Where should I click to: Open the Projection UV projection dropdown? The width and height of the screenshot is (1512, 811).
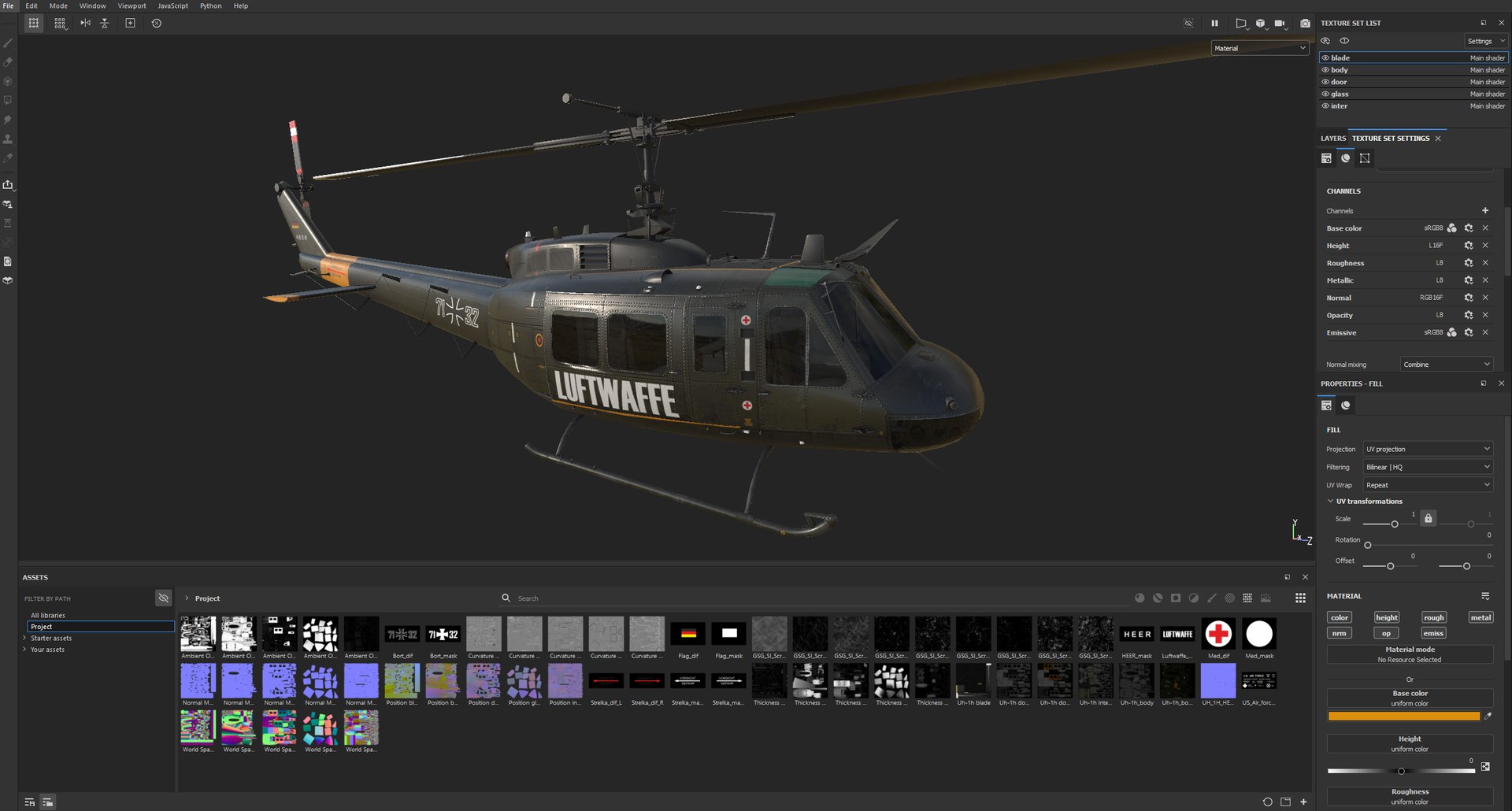pyautogui.click(x=1428, y=449)
